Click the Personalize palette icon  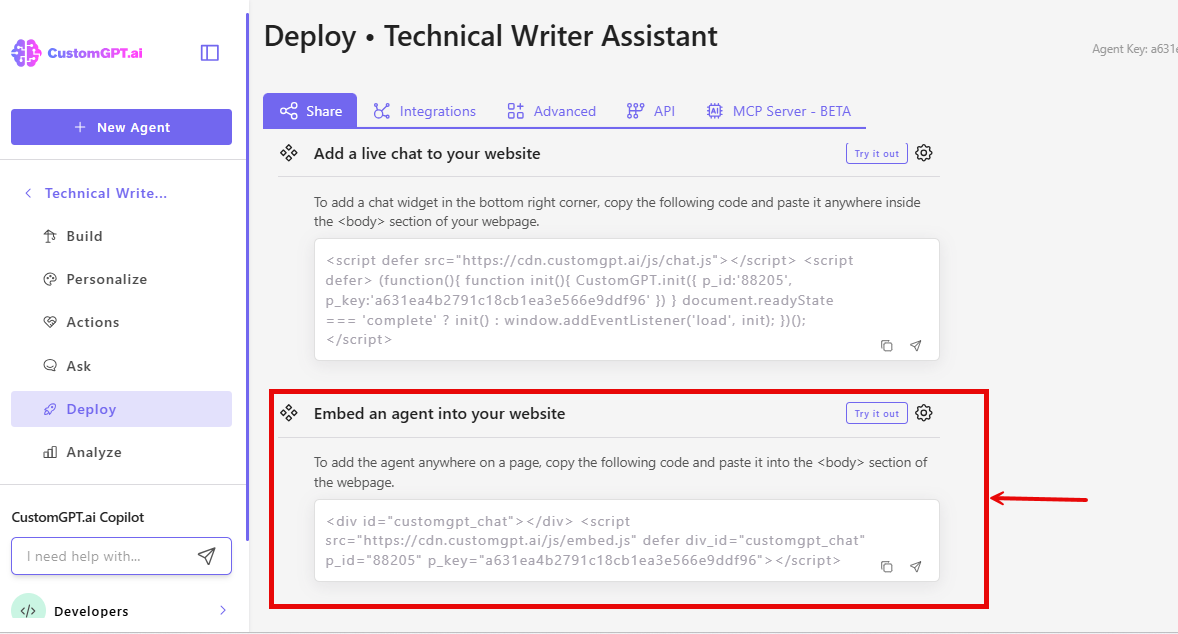[50, 279]
